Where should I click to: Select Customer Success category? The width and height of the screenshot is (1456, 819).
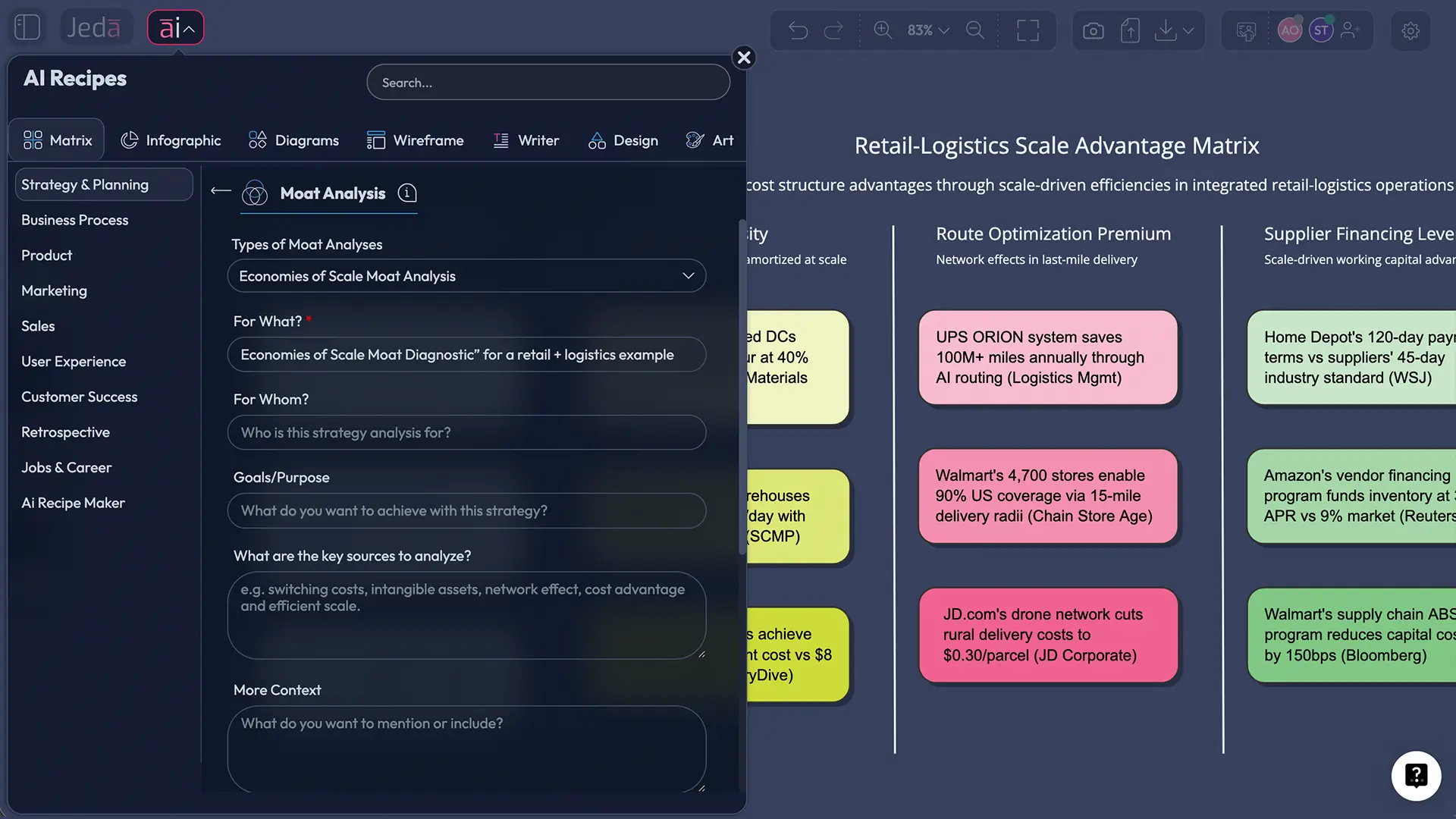click(x=80, y=397)
